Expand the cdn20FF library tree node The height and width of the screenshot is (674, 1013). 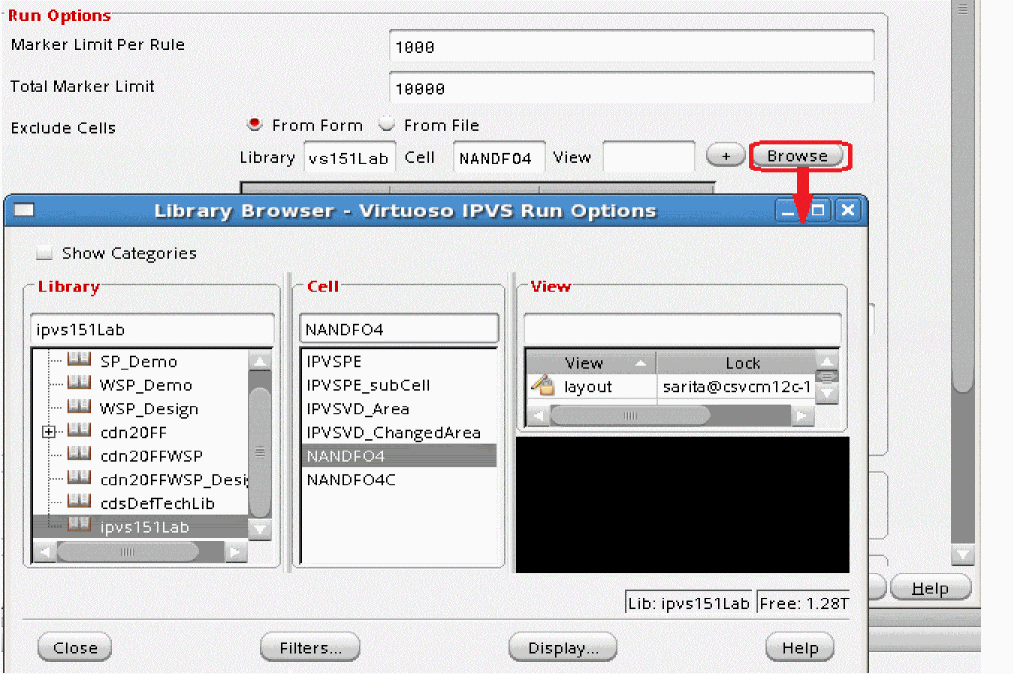[x=48, y=432]
